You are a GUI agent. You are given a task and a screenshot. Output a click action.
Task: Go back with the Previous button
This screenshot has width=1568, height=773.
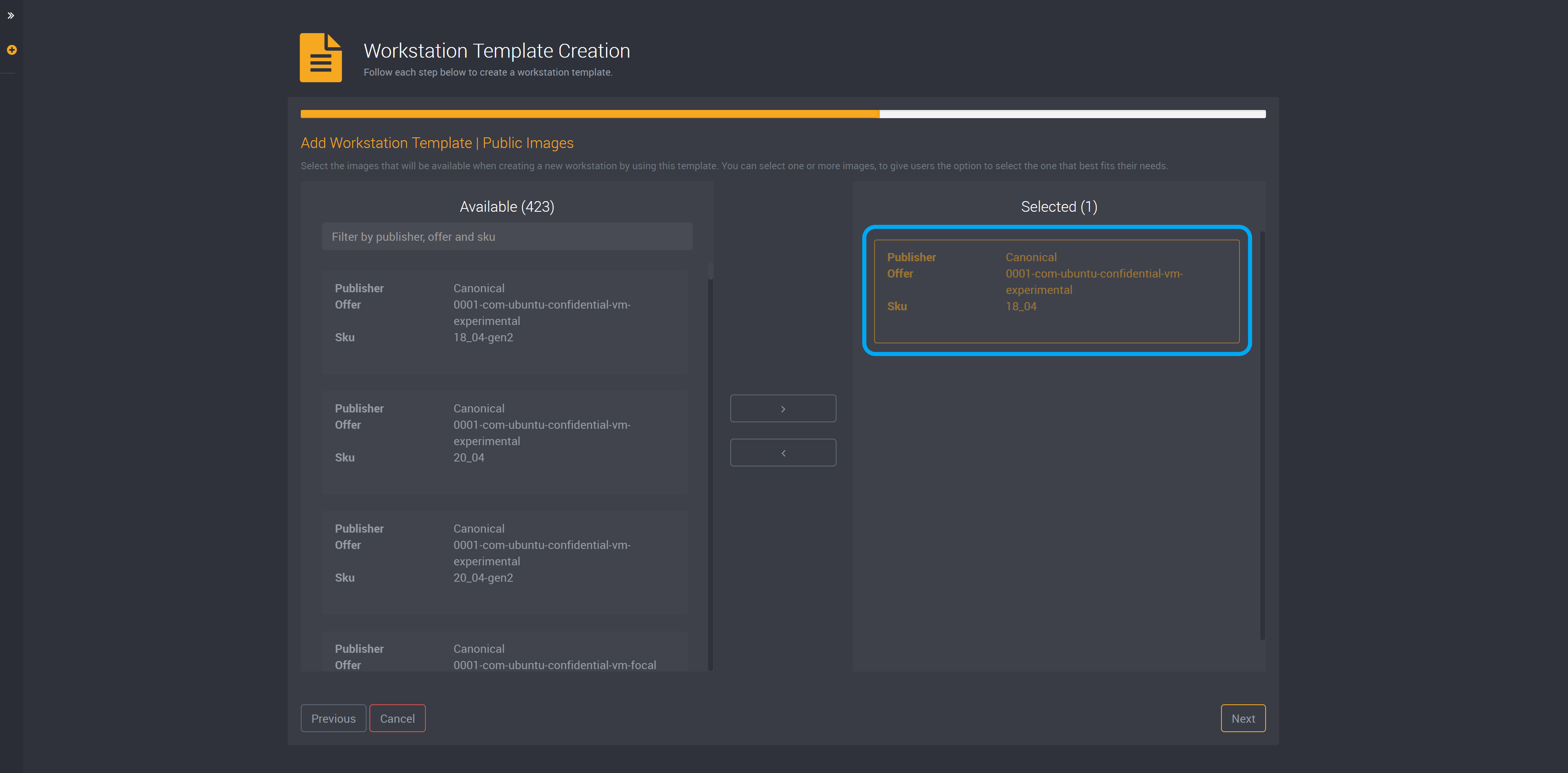pyautogui.click(x=333, y=718)
